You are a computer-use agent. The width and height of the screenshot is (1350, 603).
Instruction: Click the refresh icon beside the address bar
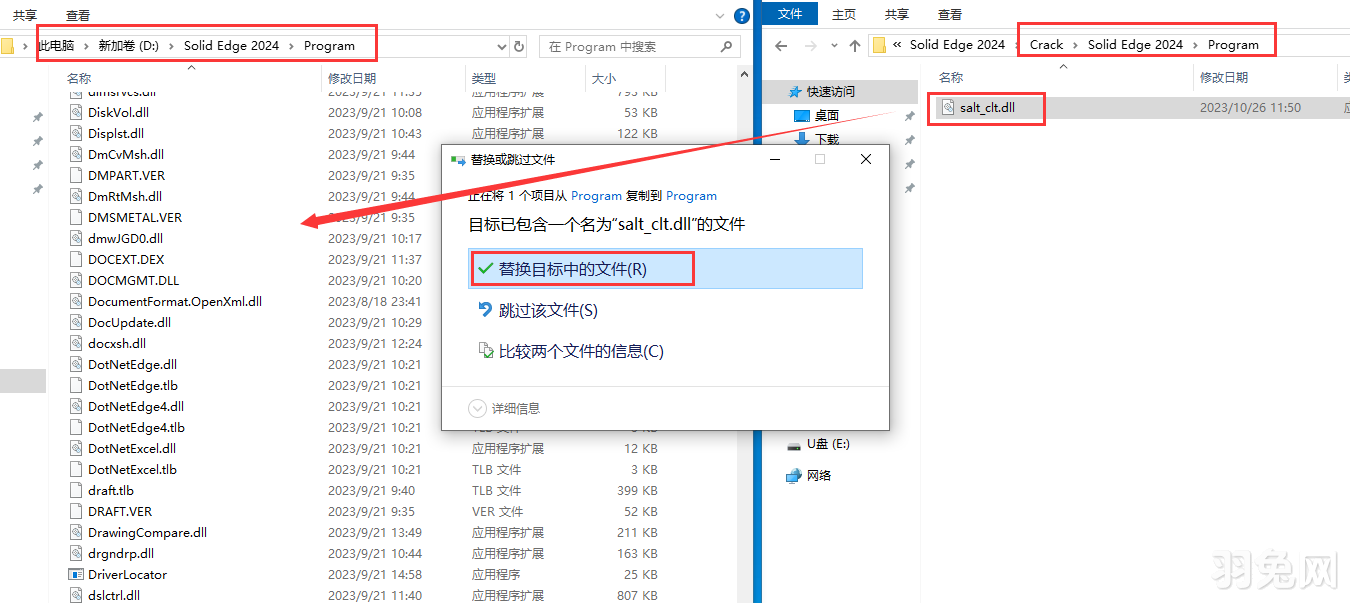pyautogui.click(x=519, y=44)
